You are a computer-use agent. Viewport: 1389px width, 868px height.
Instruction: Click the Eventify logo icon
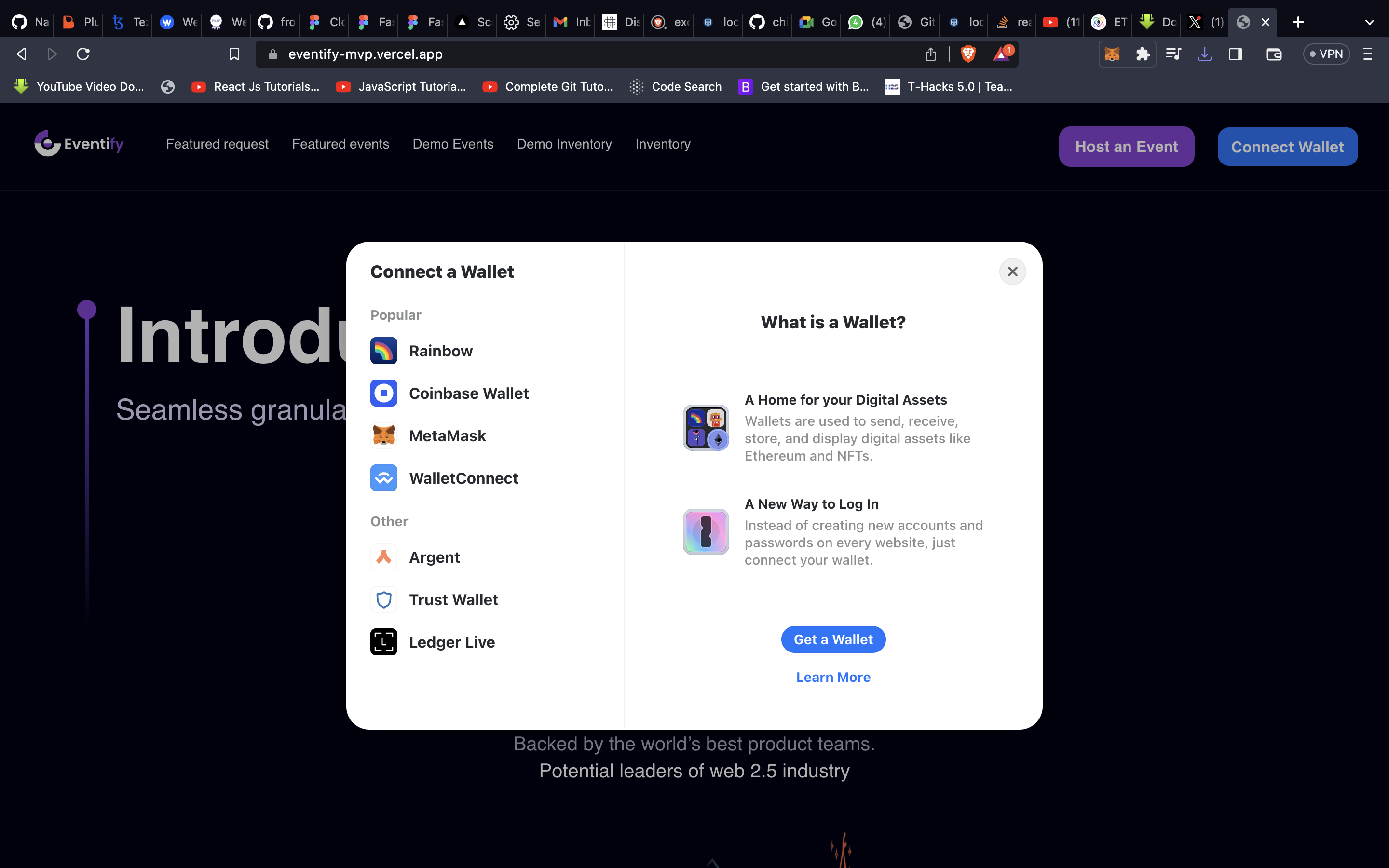pos(47,143)
